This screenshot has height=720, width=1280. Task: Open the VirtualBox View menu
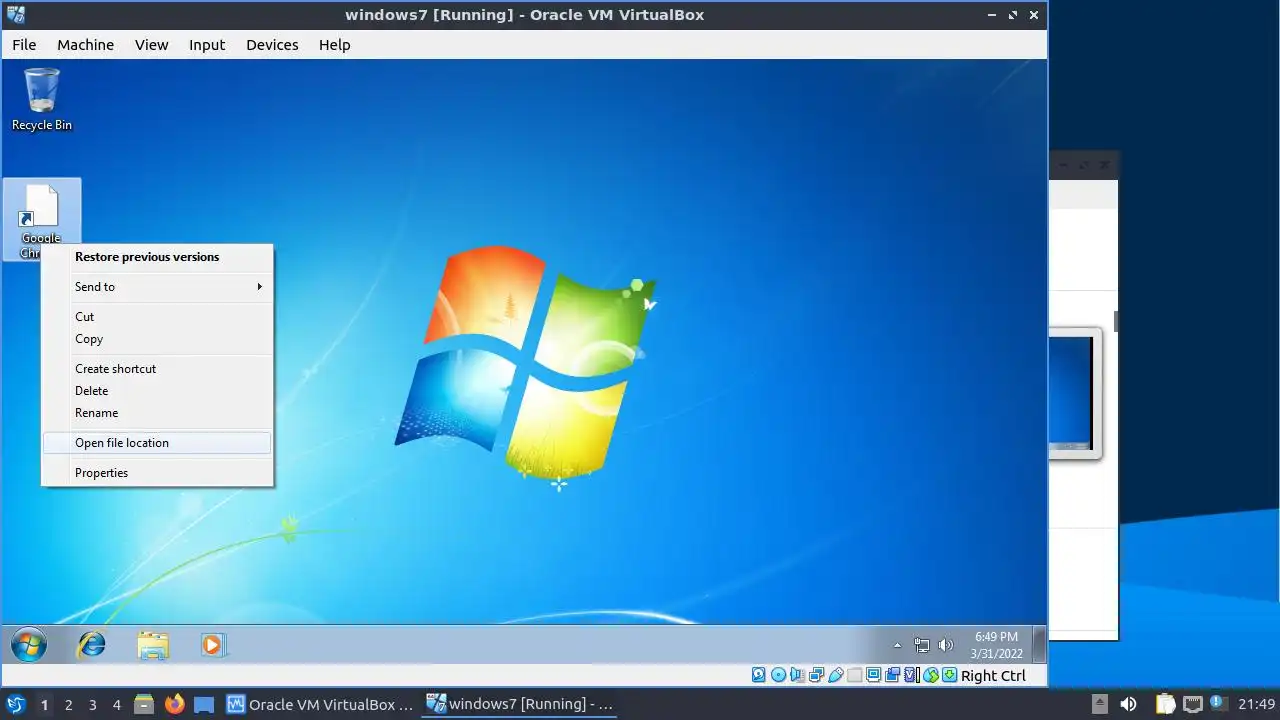[152, 45]
